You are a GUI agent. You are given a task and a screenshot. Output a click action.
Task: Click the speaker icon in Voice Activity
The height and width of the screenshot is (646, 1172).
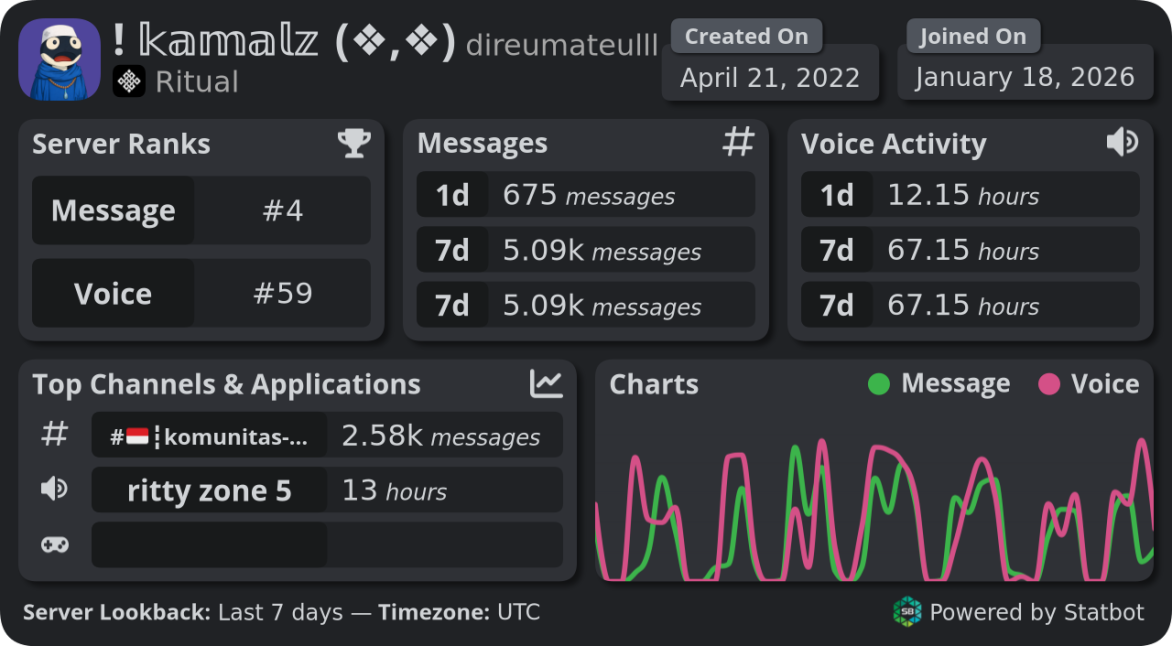coord(1122,143)
